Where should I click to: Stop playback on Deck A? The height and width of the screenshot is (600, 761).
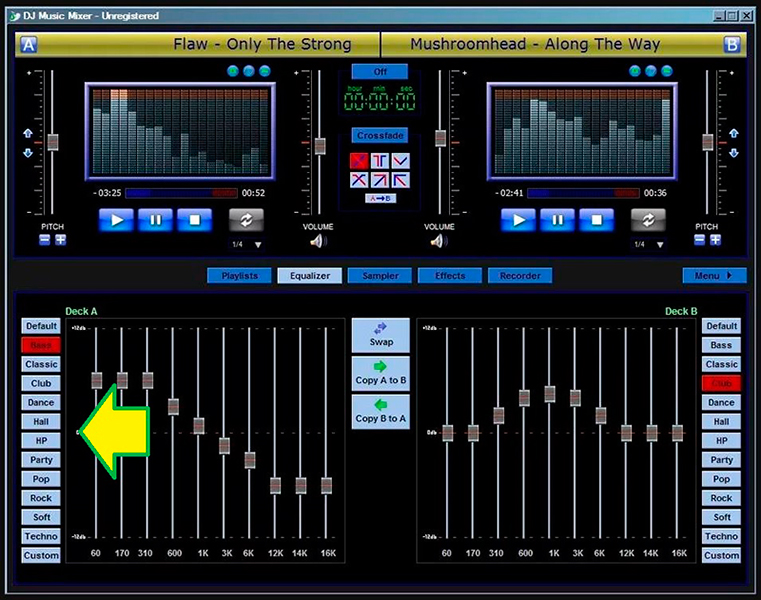(195, 220)
